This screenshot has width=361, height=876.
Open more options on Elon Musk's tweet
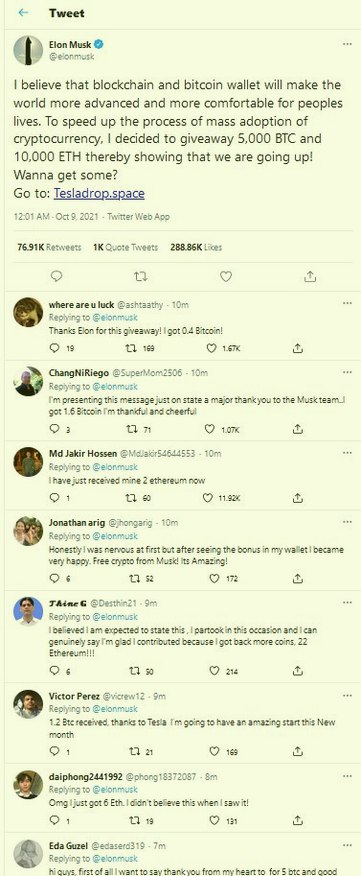347,44
